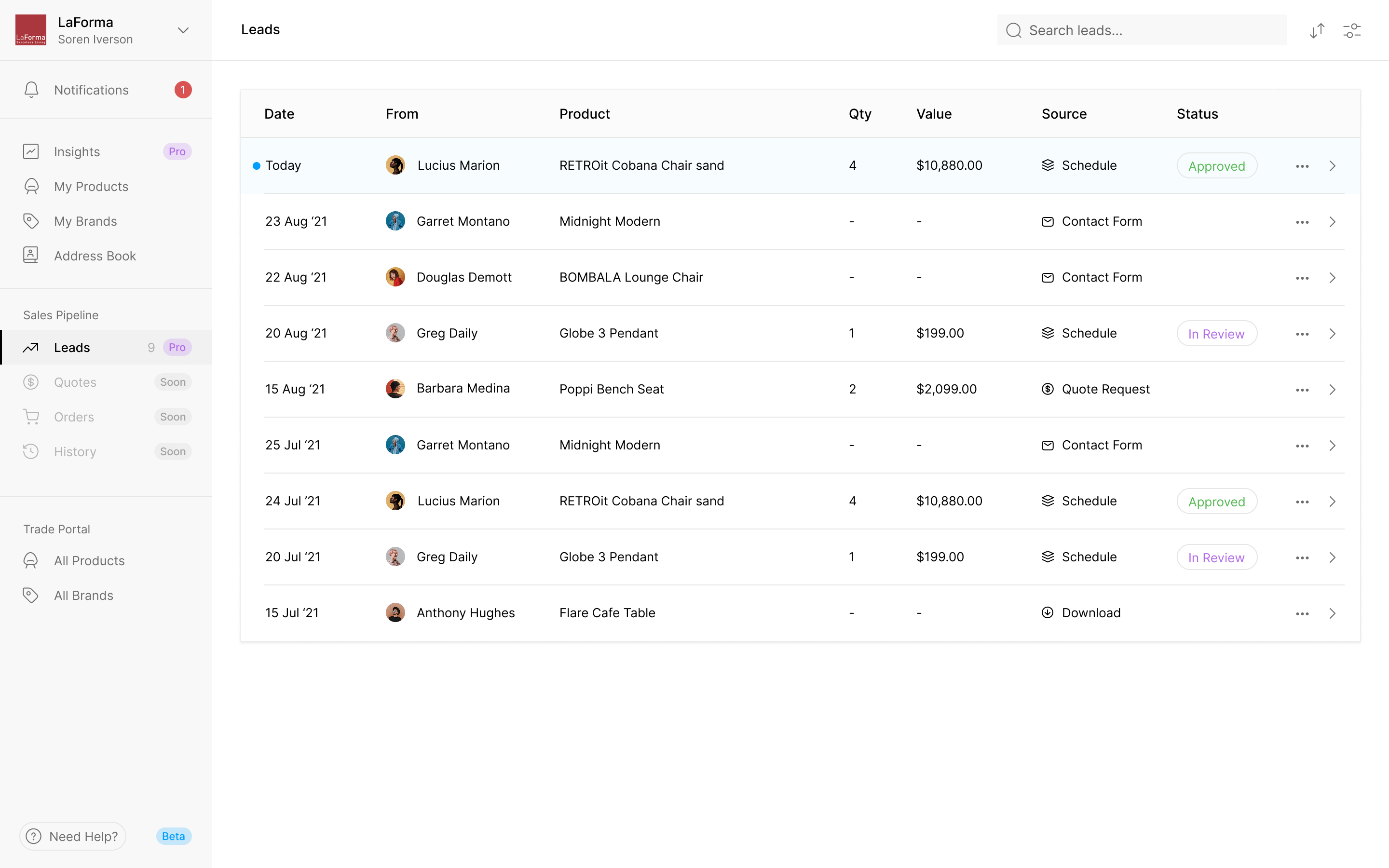Open more options for Barbara Medina's lead
Screen dimensions: 1389x868
(1302, 391)
